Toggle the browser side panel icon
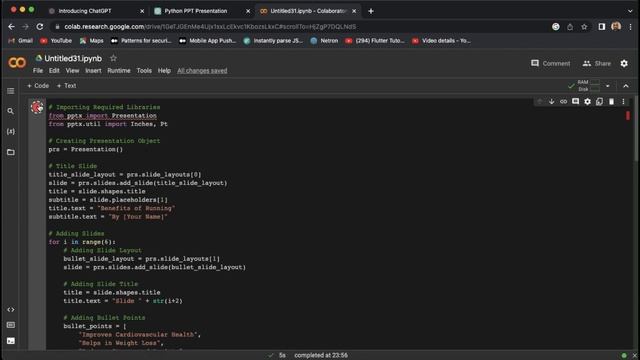The height and width of the screenshot is (360, 640). click(x=602, y=27)
